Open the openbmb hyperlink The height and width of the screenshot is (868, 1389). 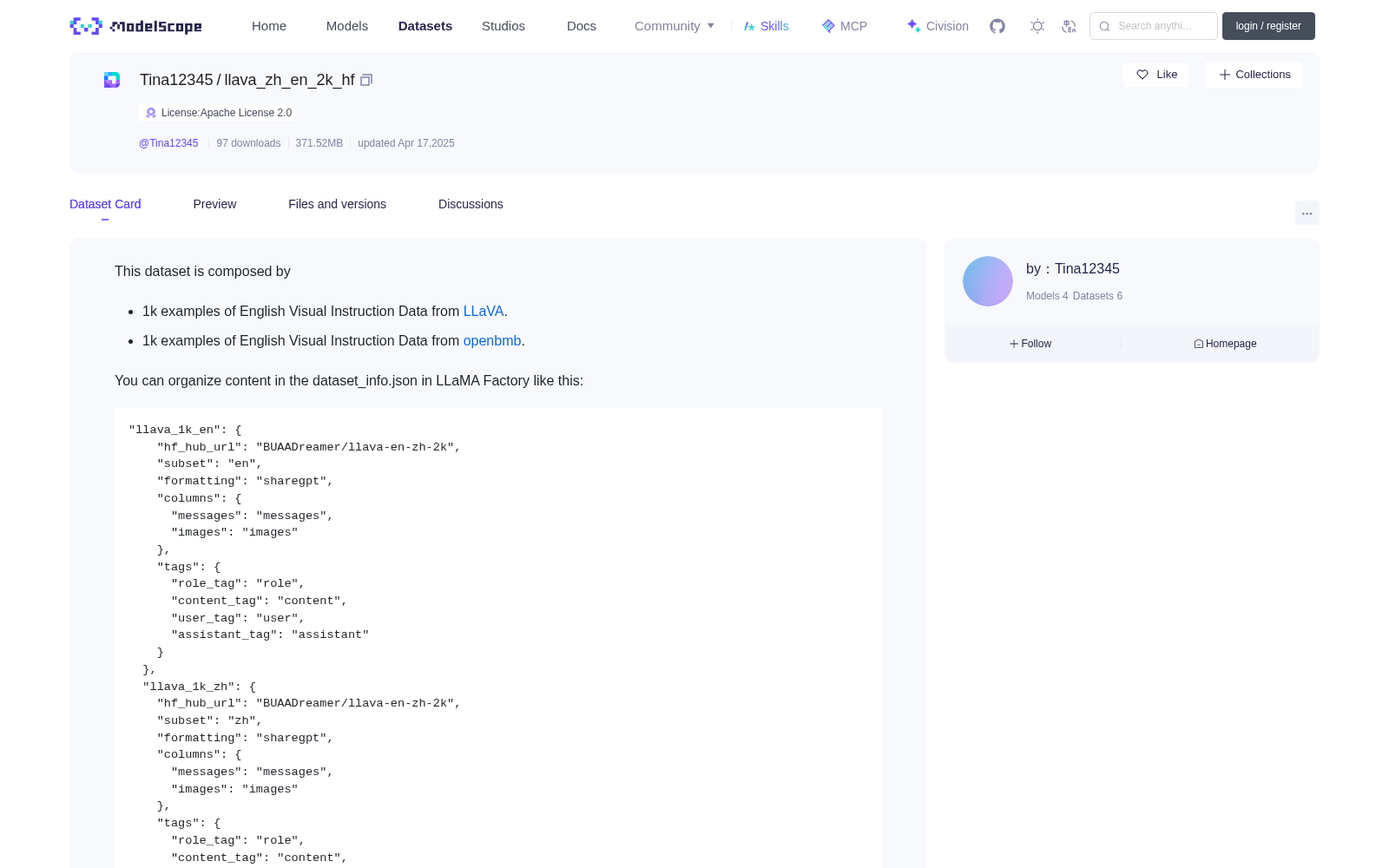(492, 340)
